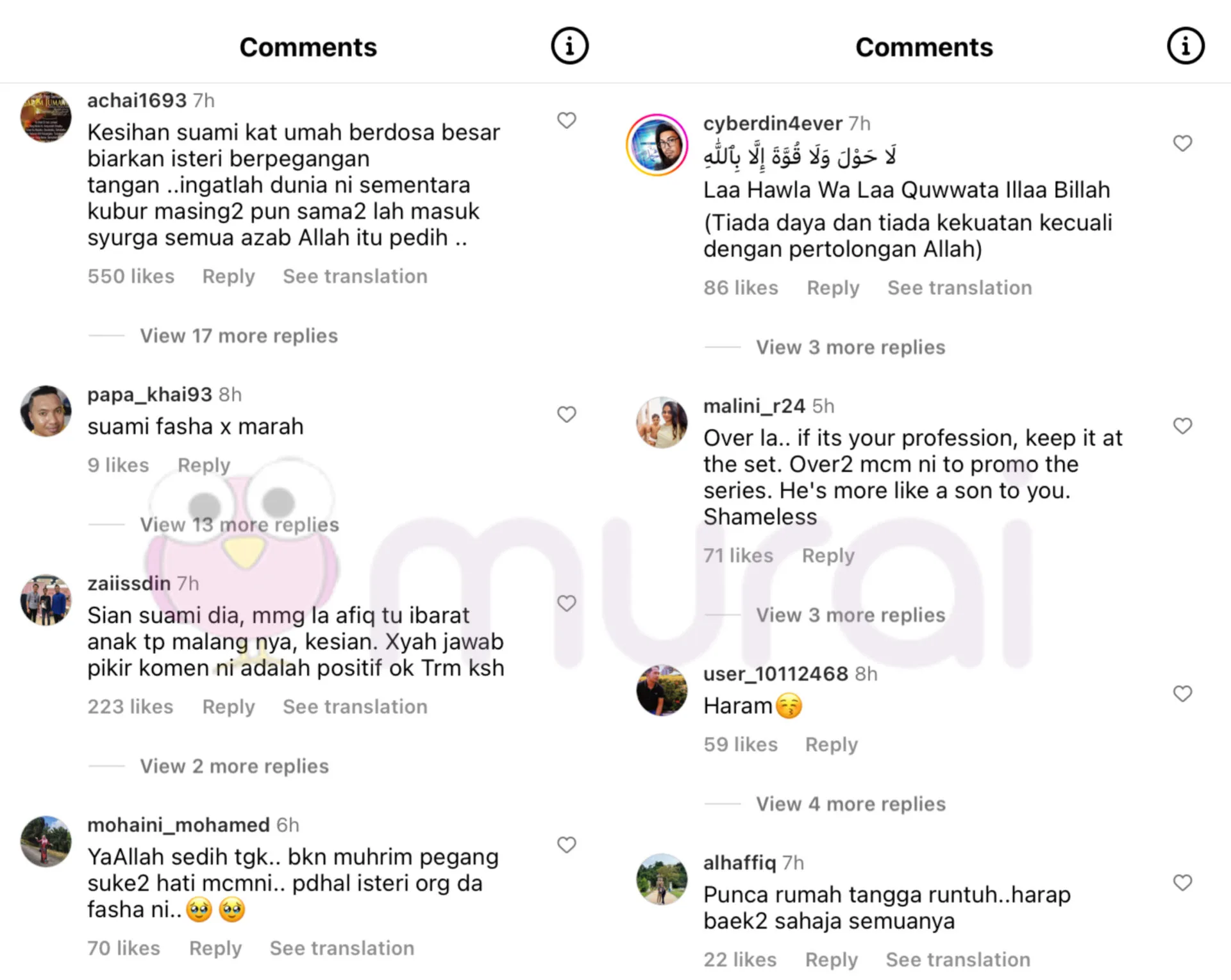Like papa_khai93's comment with the heart

coord(566,414)
